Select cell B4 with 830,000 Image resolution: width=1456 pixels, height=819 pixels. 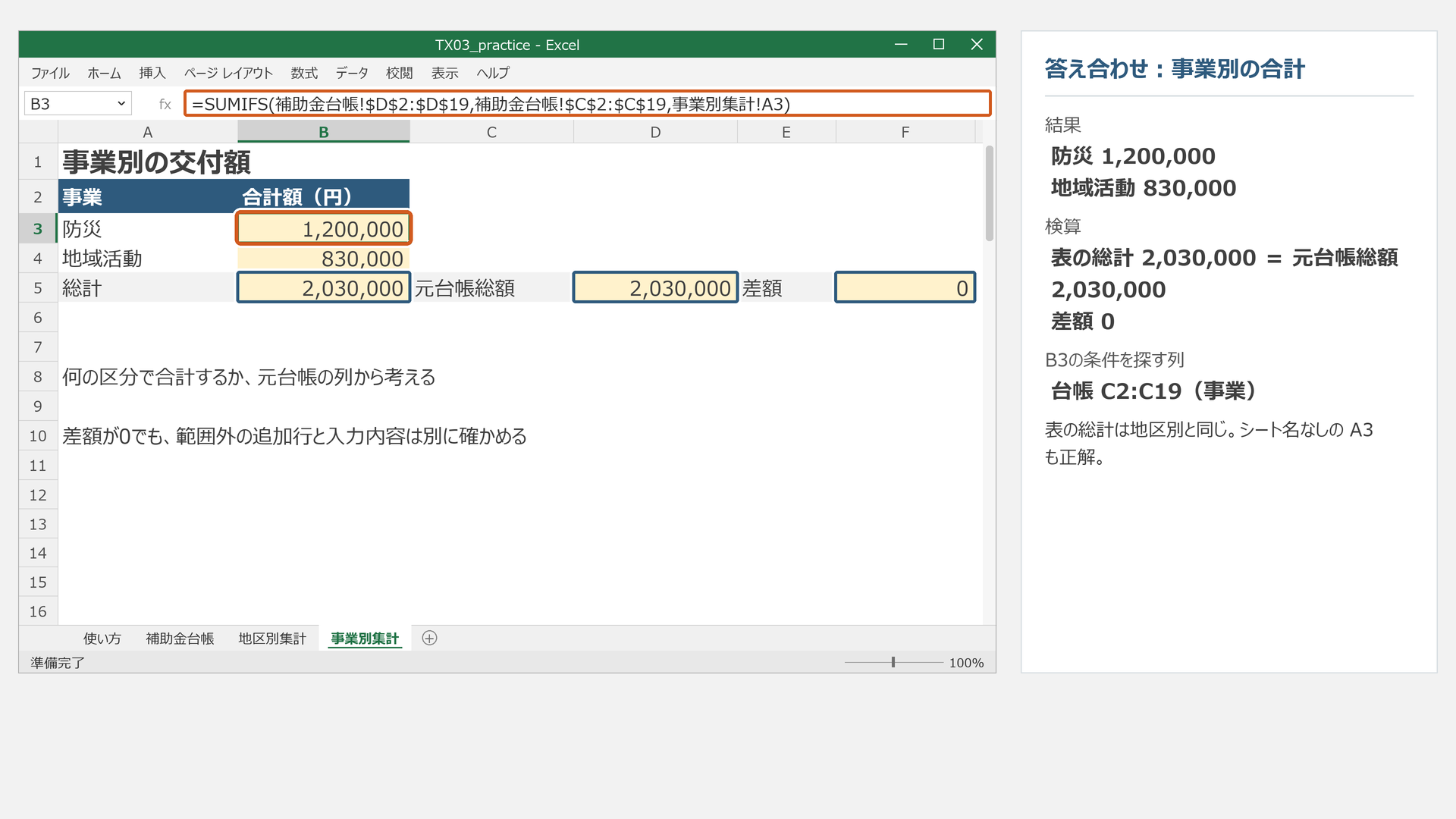click(324, 259)
